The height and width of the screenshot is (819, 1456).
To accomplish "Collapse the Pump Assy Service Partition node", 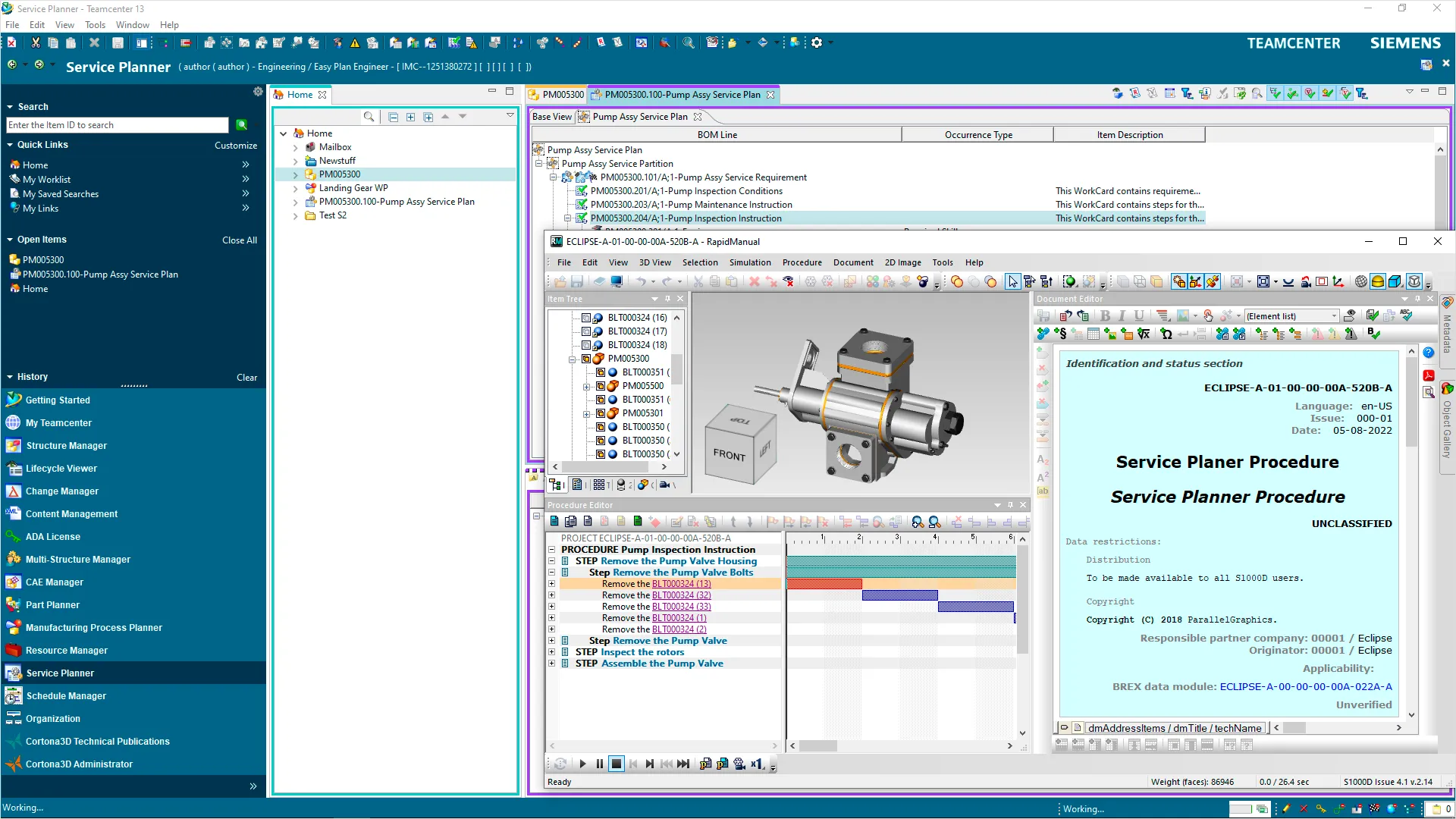I will [x=538, y=163].
